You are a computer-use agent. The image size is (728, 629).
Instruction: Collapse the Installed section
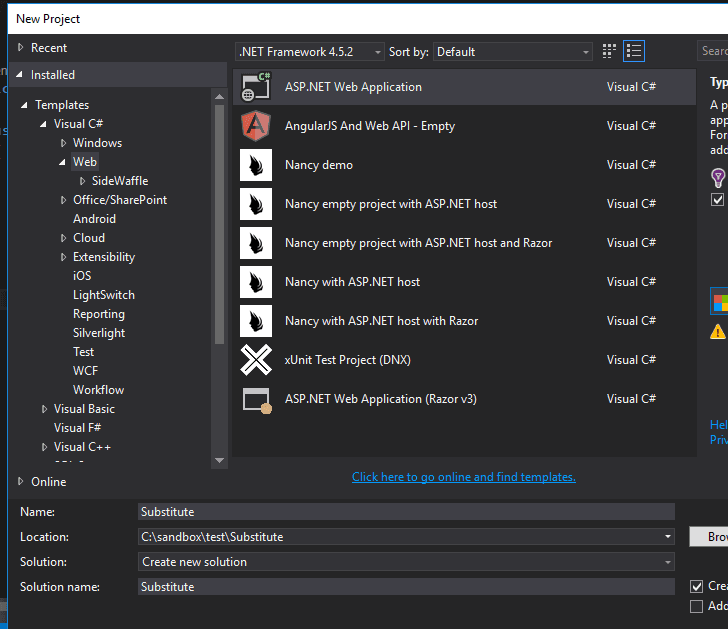click(20, 74)
